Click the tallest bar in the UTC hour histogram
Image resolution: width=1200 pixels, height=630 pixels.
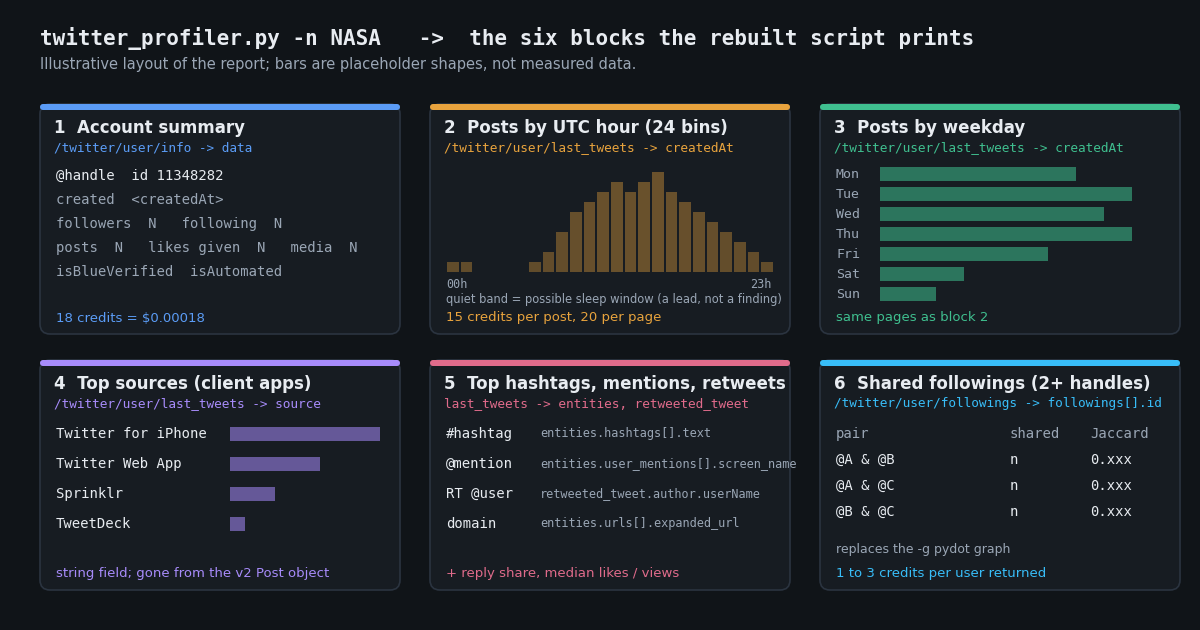(x=658, y=222)
